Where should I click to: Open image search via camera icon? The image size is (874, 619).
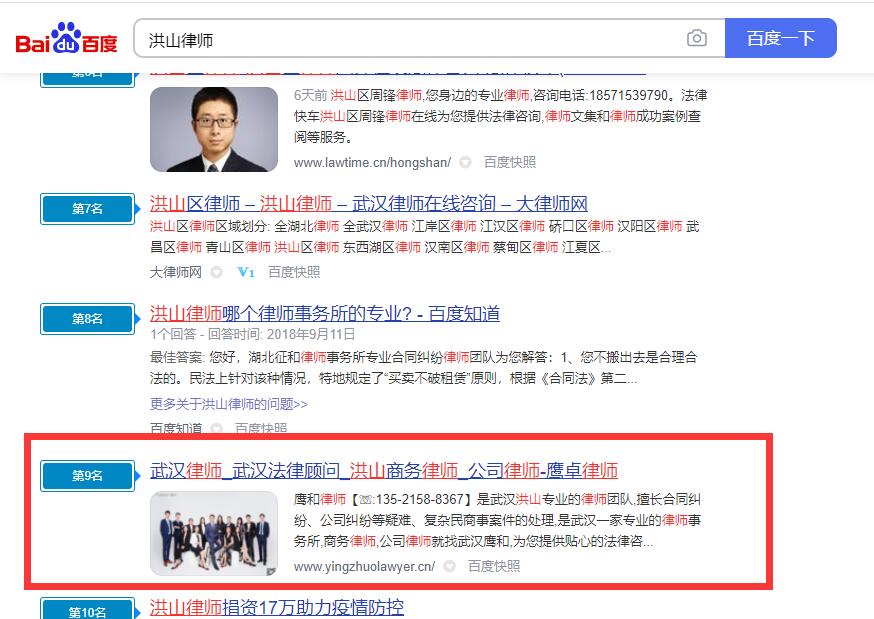(696, 39)
